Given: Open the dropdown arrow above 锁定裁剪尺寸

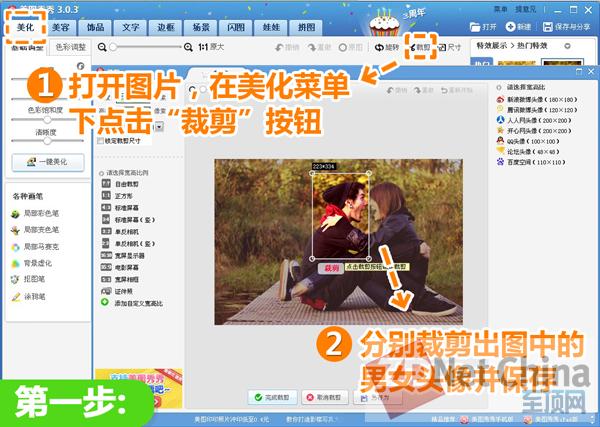Looking at the screenshot, I should (159, 127).
